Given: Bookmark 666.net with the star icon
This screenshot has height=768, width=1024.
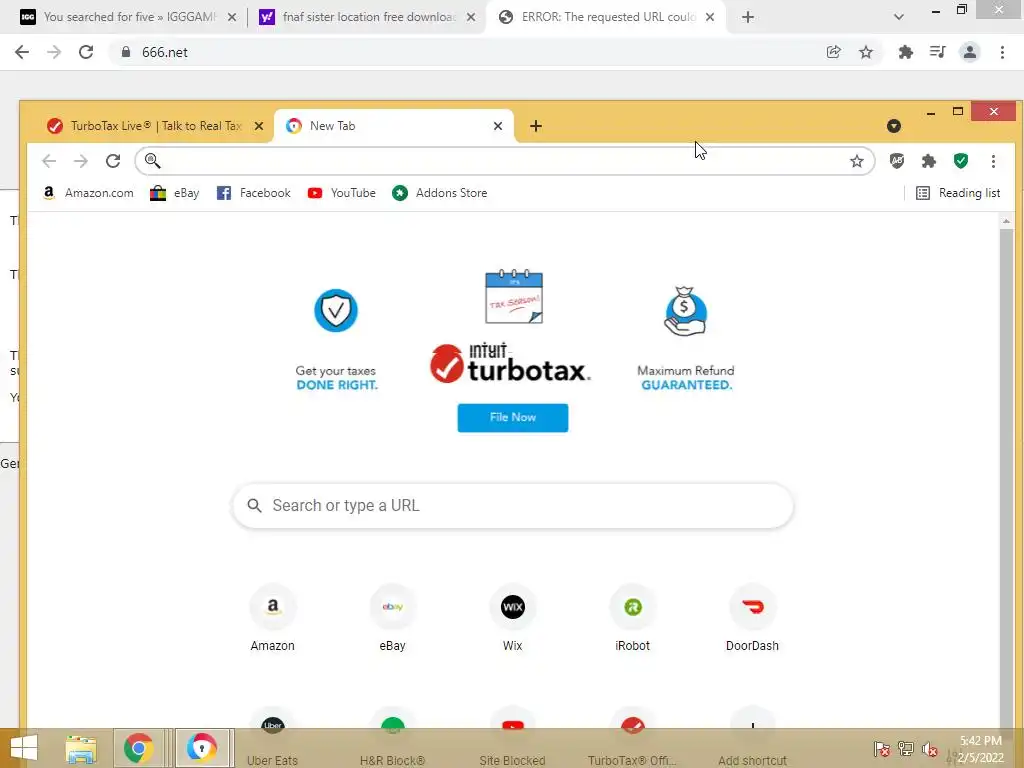Looking at the screenshot, I should [x=866, y=52].
